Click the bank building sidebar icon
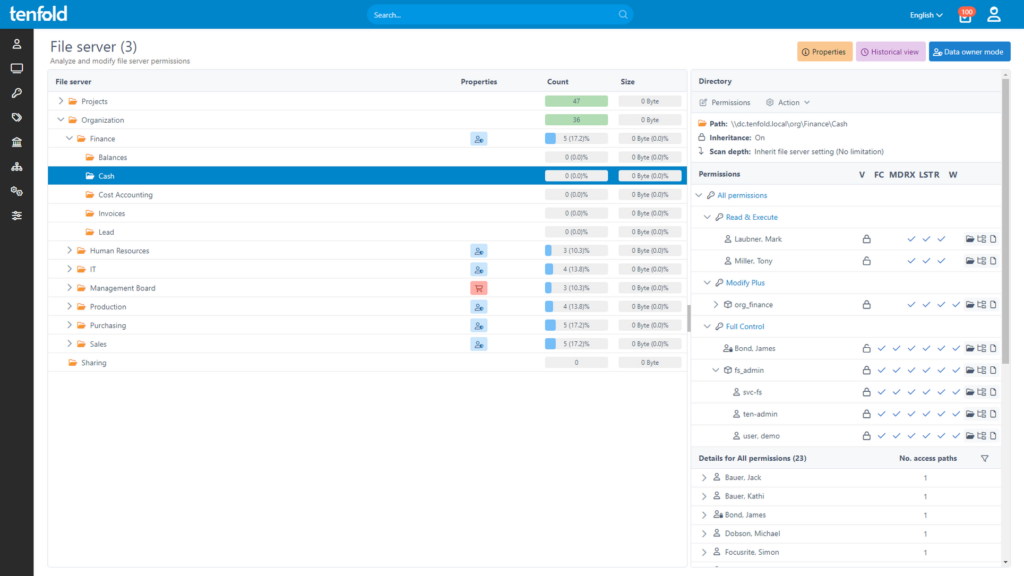The width and height of the screenshot is (1024, 576). click(x=17, y=142)
